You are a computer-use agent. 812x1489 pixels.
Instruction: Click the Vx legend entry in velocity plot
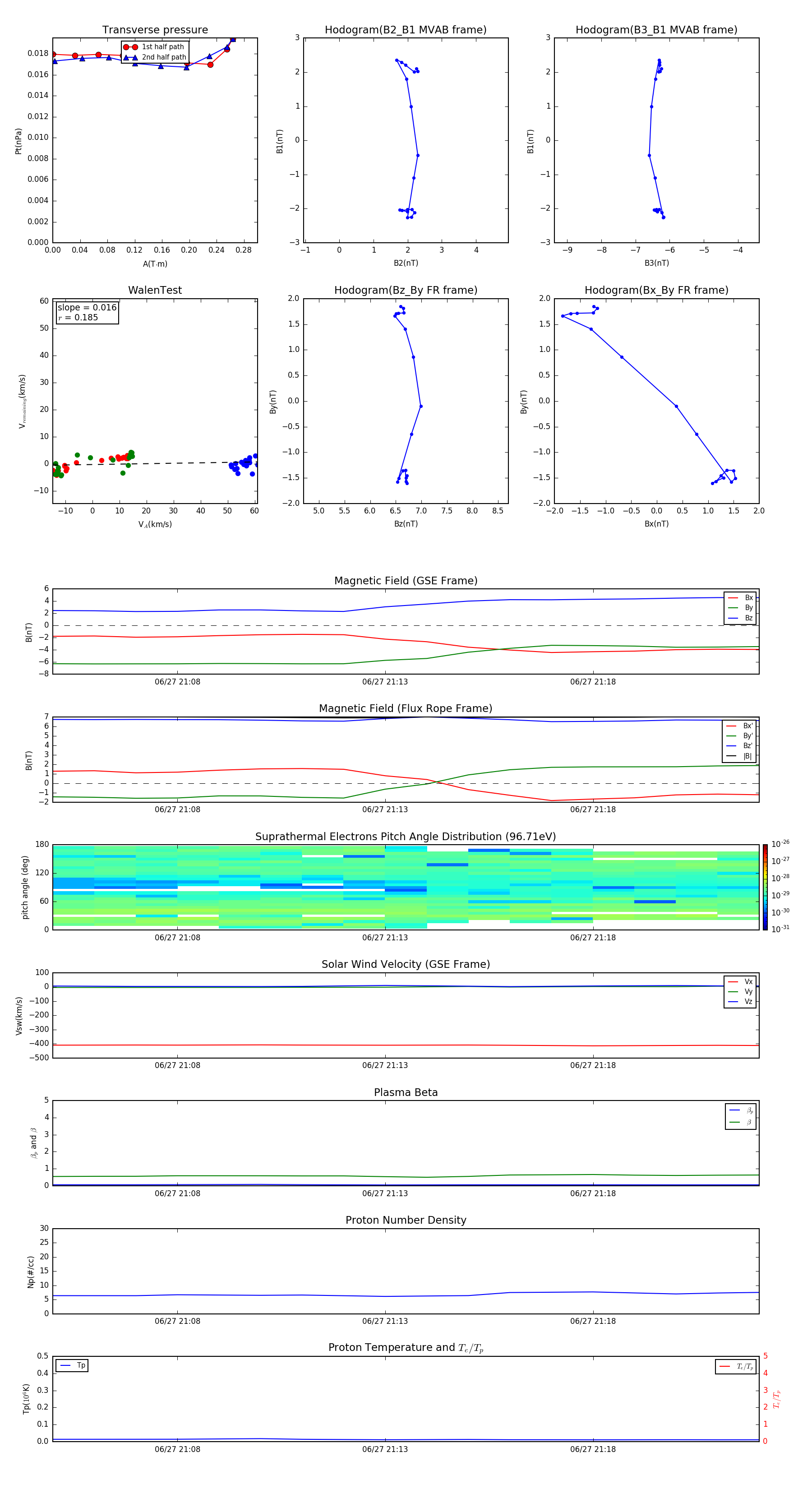[740, 981]
